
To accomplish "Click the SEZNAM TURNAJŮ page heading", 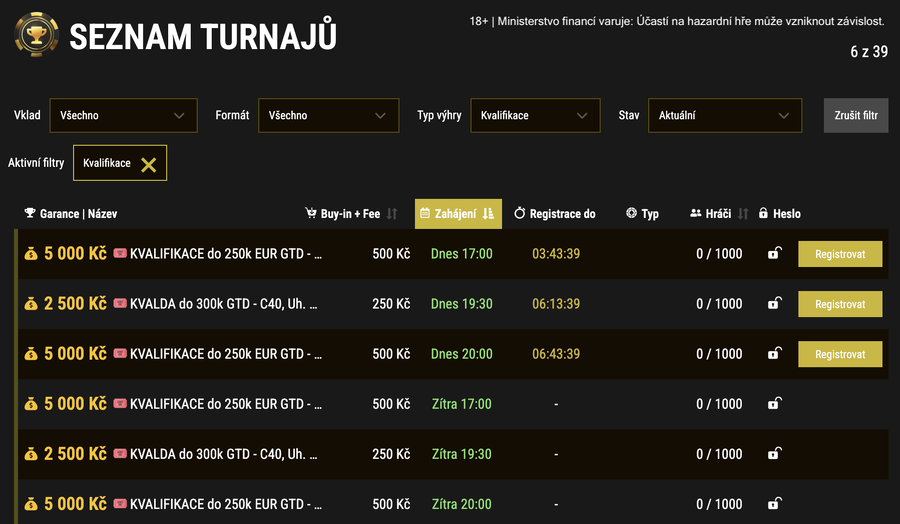I will coord(203,36).
